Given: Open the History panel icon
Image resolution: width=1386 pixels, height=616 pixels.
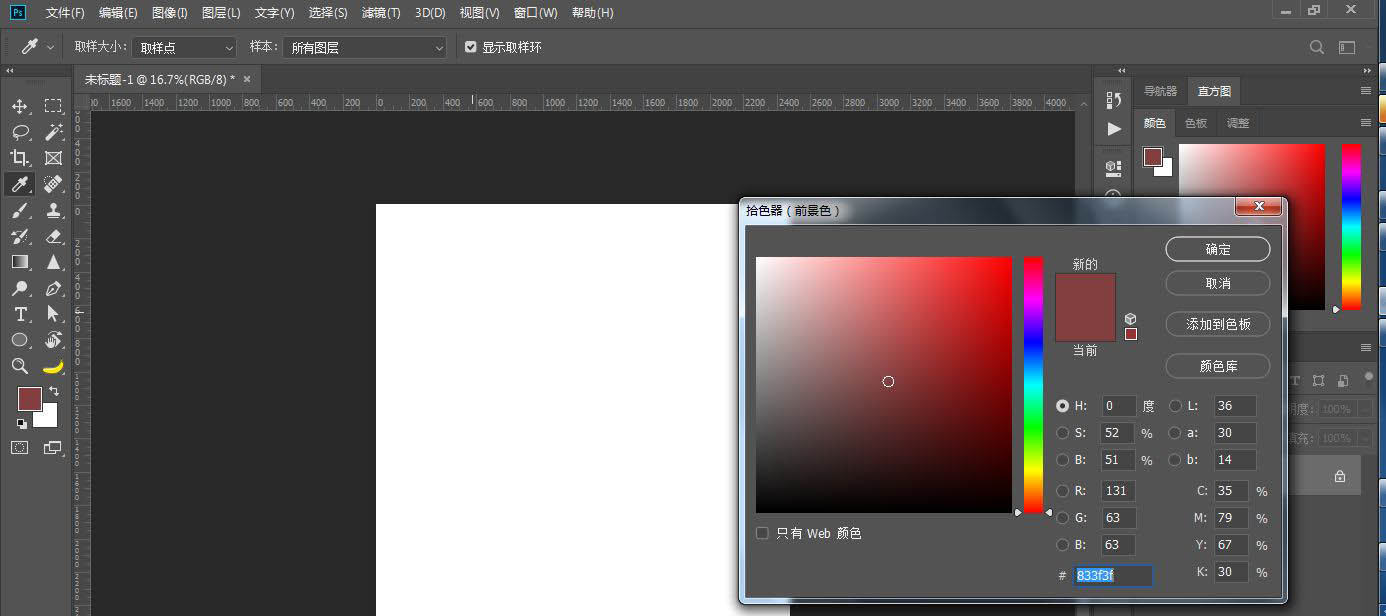Looking at the screenshot, I should [1114, 100].
